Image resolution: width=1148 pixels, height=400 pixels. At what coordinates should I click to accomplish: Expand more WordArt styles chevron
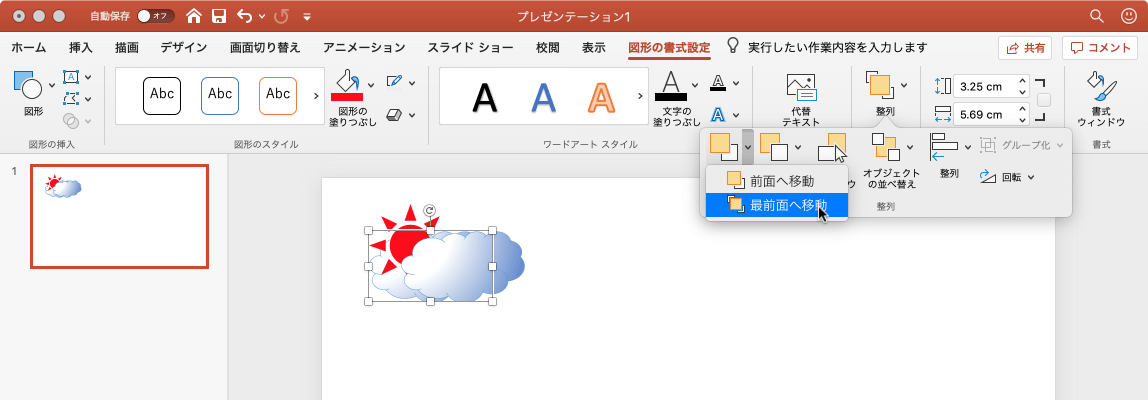[640, 96]
